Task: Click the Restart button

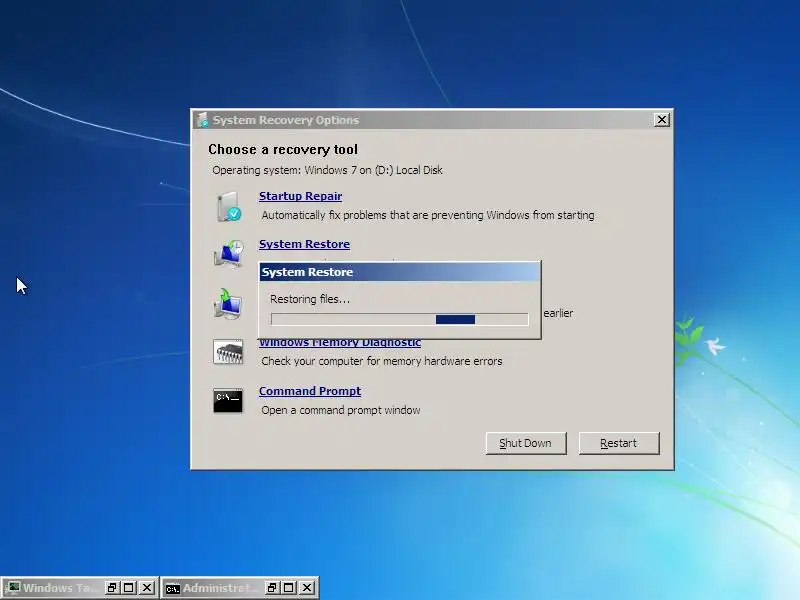Action: [619, 443]
